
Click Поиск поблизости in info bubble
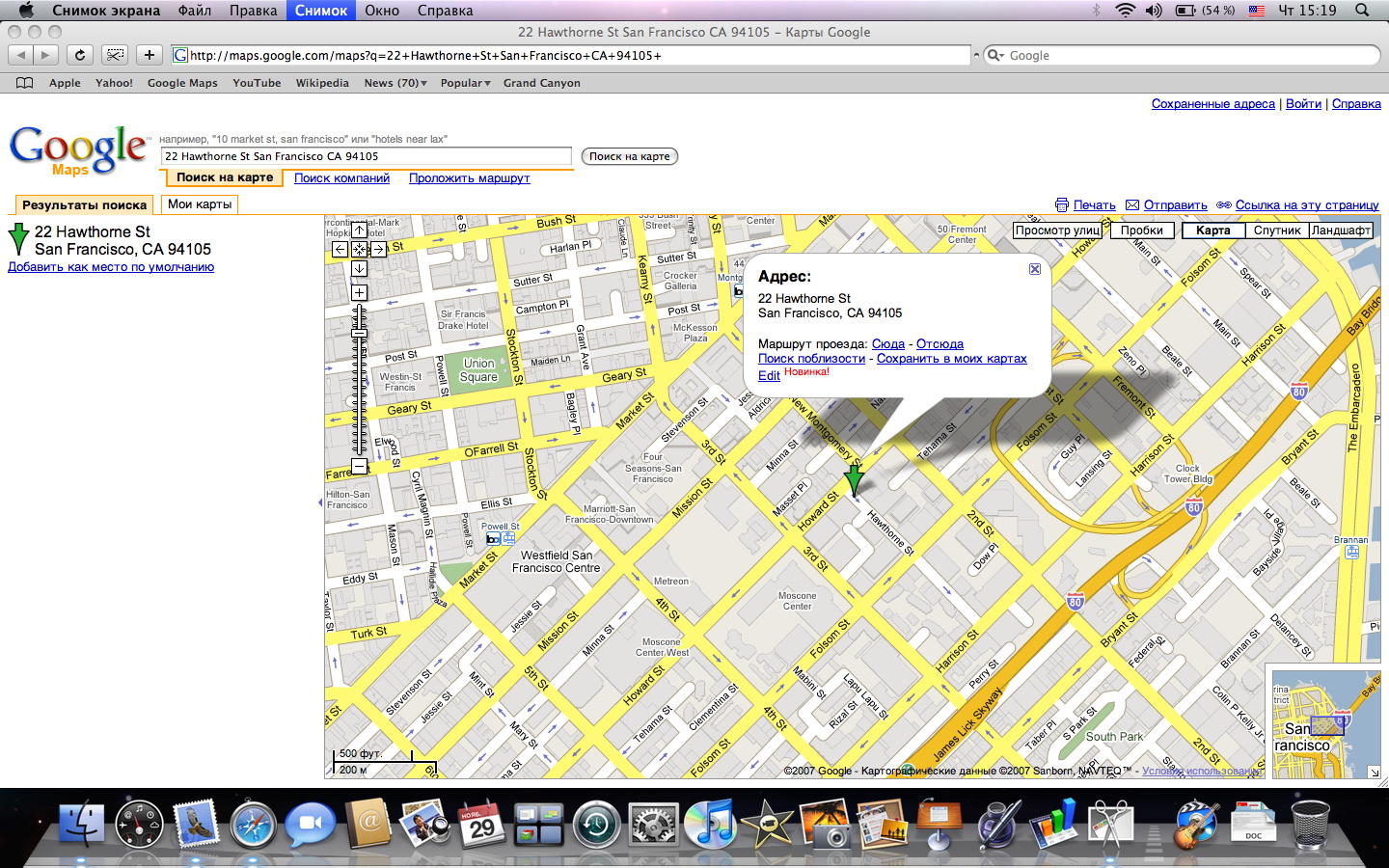(x=811, y=359)
